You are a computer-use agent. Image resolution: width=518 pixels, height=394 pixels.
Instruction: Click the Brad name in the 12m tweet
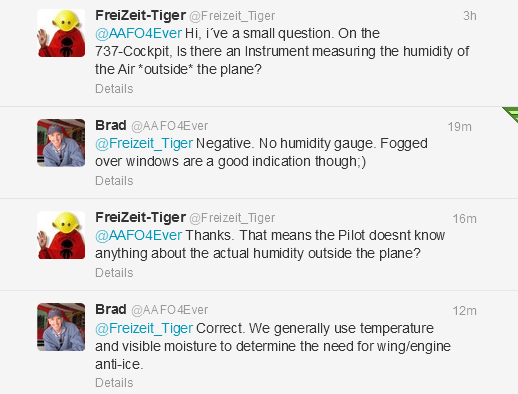point(111,309)
